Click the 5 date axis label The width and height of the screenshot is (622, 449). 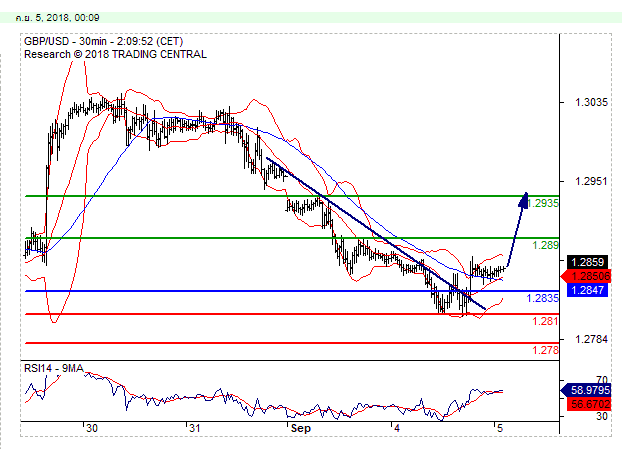click(x=500, y=428)
